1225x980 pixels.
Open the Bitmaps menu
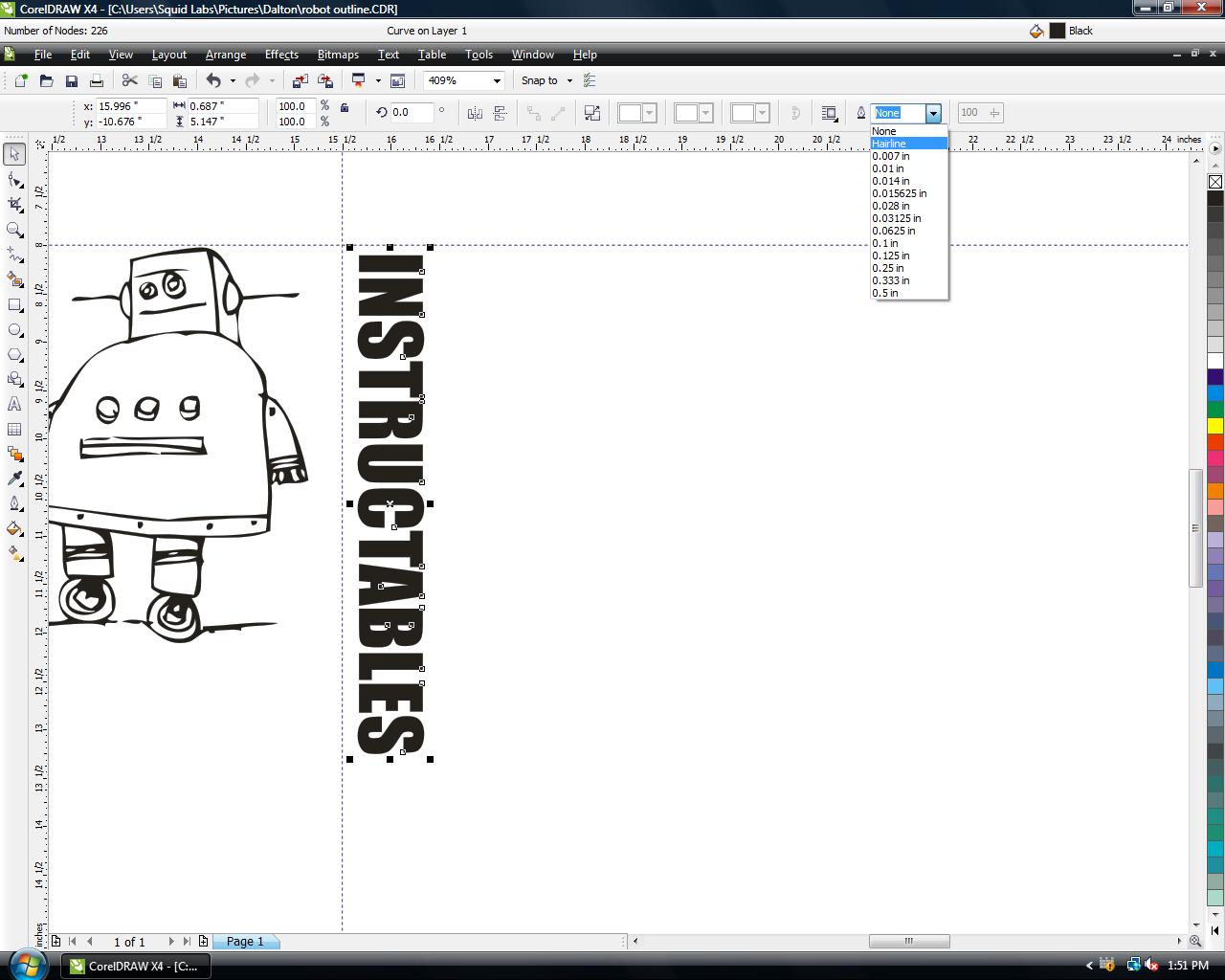tap(338, 55)
